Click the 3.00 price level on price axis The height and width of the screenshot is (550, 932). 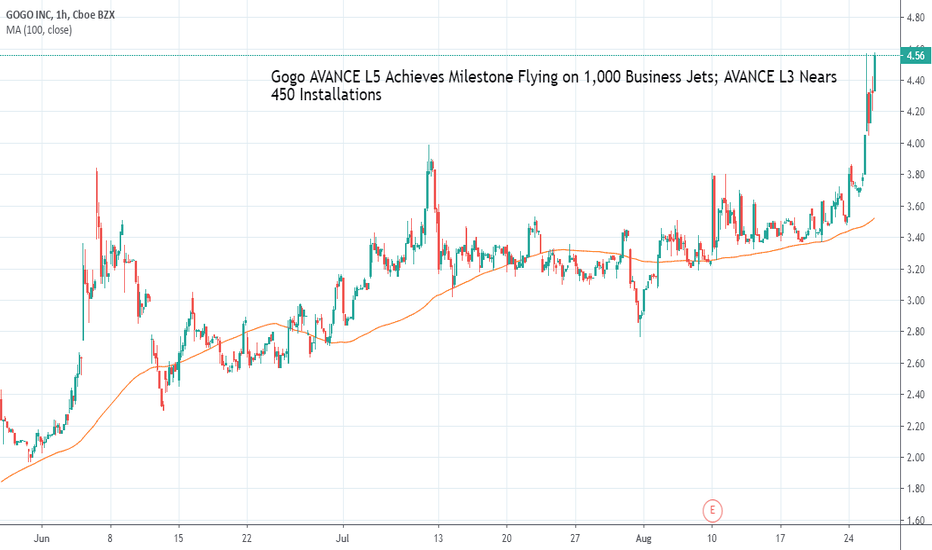point(915,300)
